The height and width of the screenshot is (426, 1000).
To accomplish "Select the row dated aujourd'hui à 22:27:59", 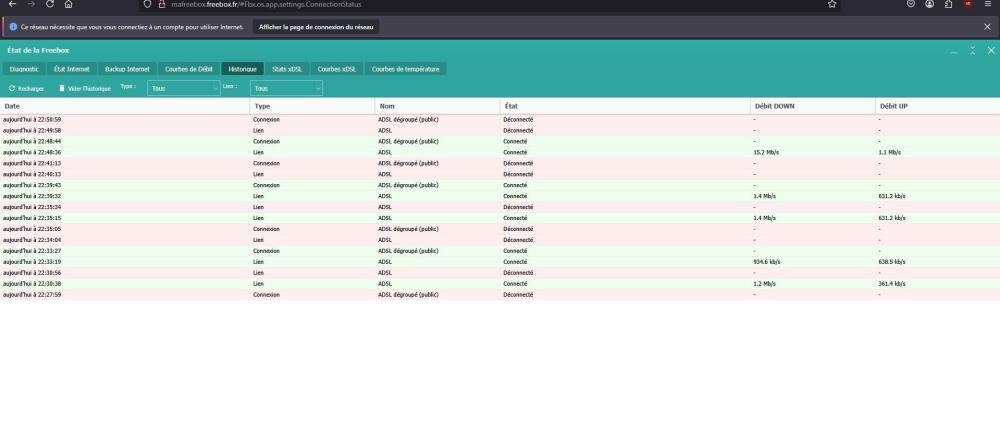I will click(500, 295).
